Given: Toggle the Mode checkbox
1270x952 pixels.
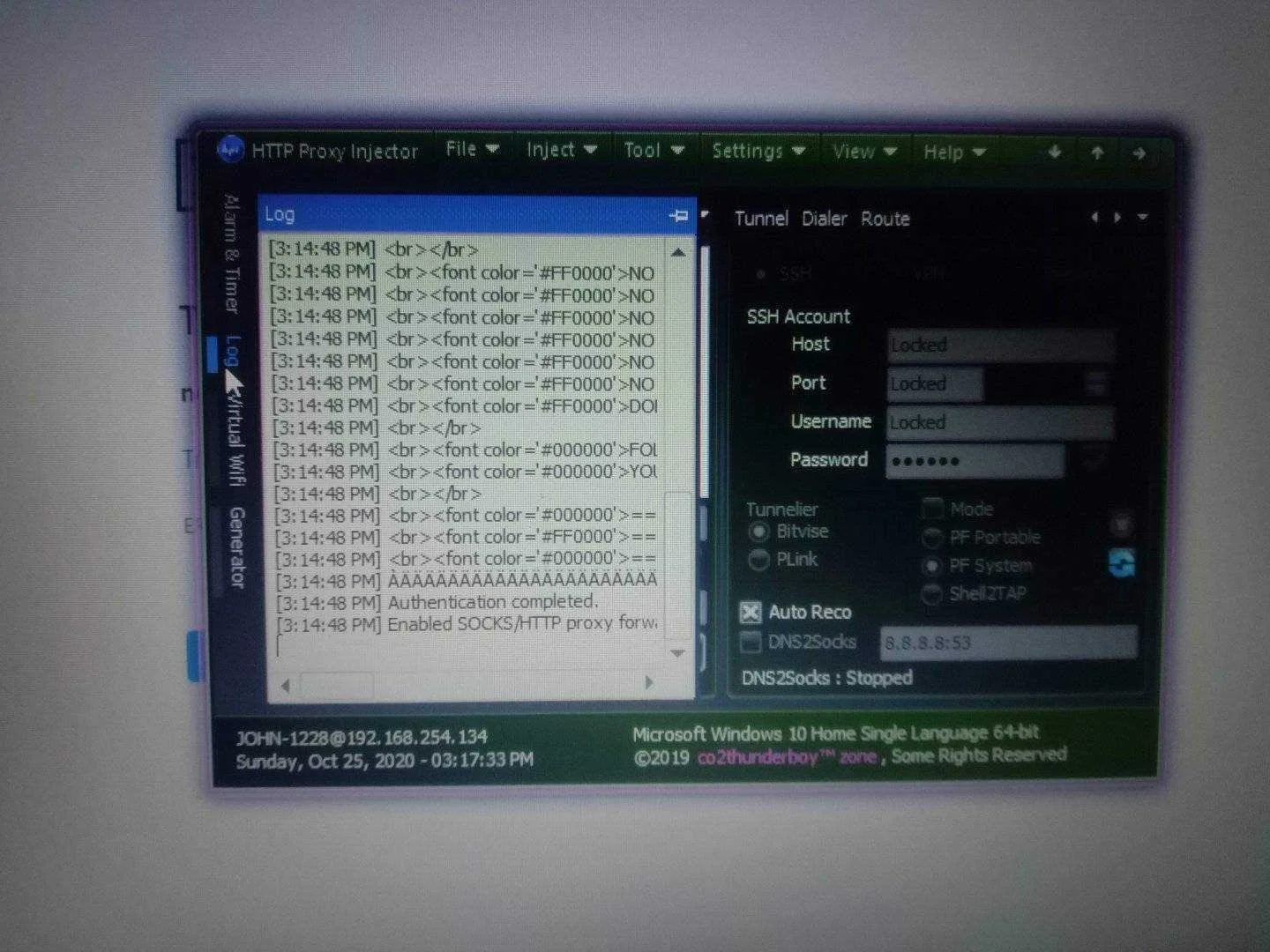Looking at the screenshot, I should (932, 509).
